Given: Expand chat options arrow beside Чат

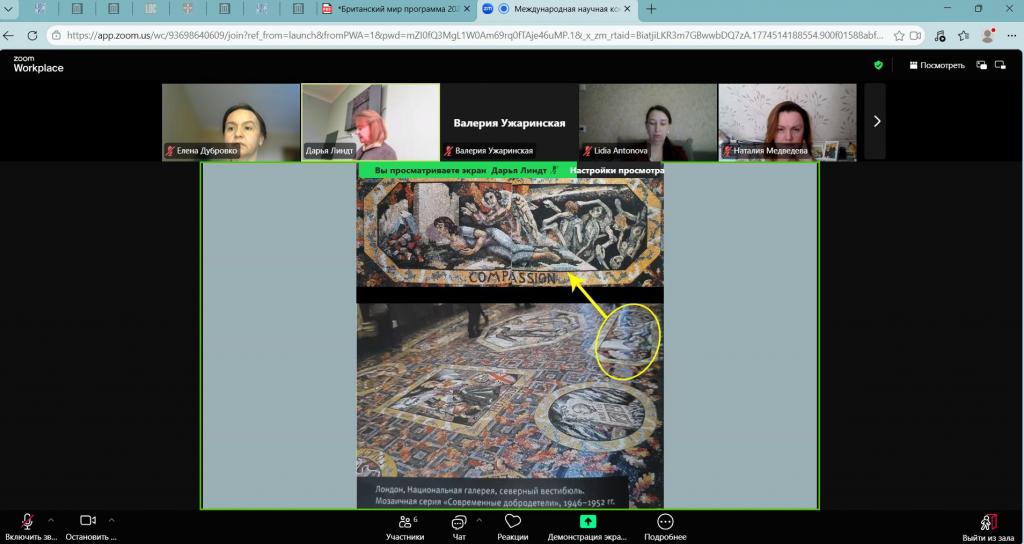Looking at the screenshot, I should pyautogui.click(x=479, y=520).
